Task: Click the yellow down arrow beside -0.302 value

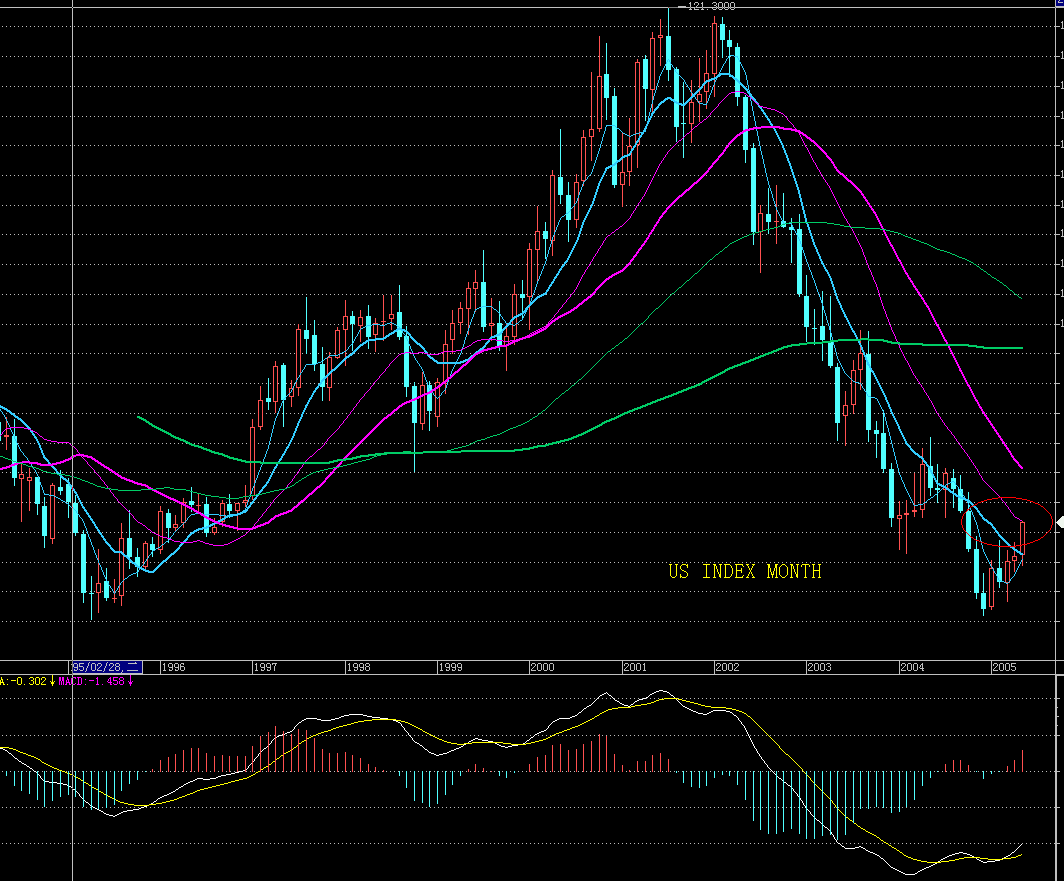Action: coord(52,681)
